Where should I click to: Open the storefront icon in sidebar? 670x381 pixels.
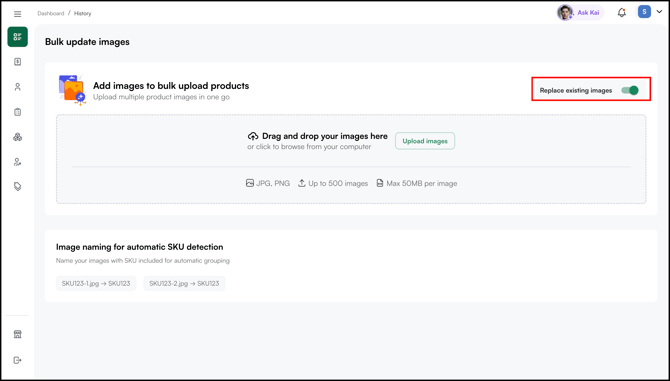18,334
